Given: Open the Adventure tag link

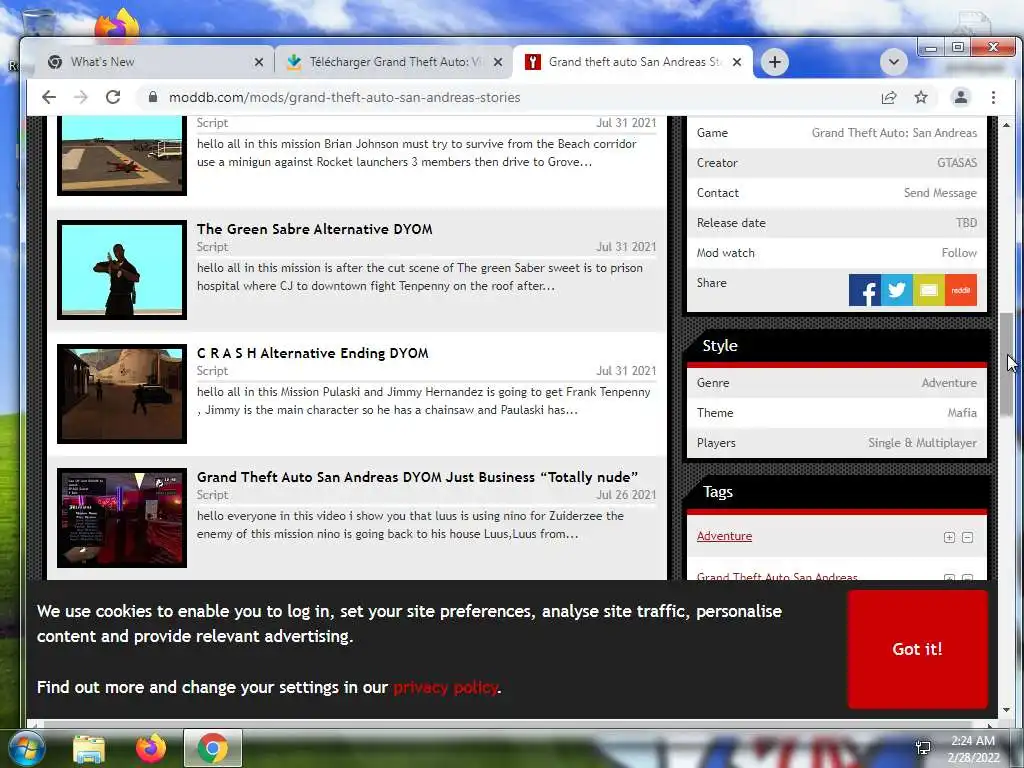Looking at the screenshot, I should click(724, 536).
